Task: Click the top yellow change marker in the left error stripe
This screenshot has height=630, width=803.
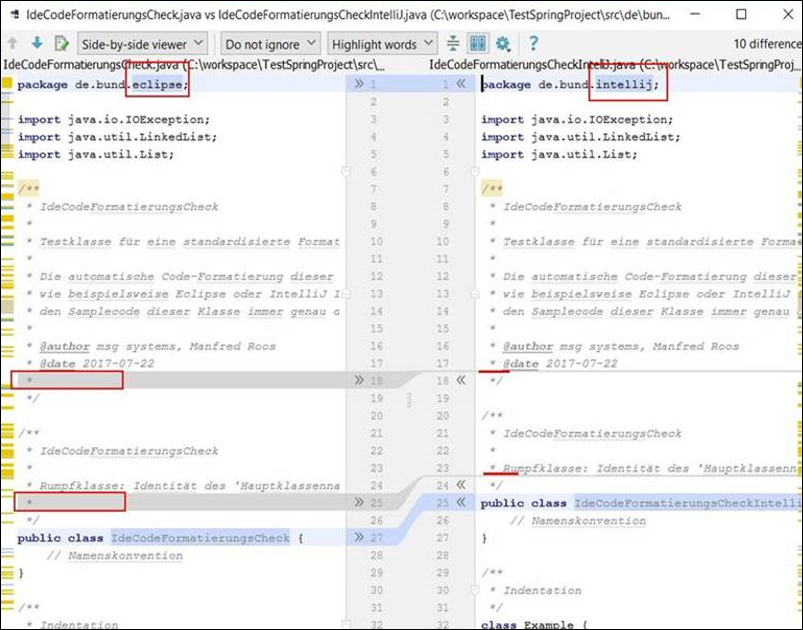Action: (x=7, y=83)
